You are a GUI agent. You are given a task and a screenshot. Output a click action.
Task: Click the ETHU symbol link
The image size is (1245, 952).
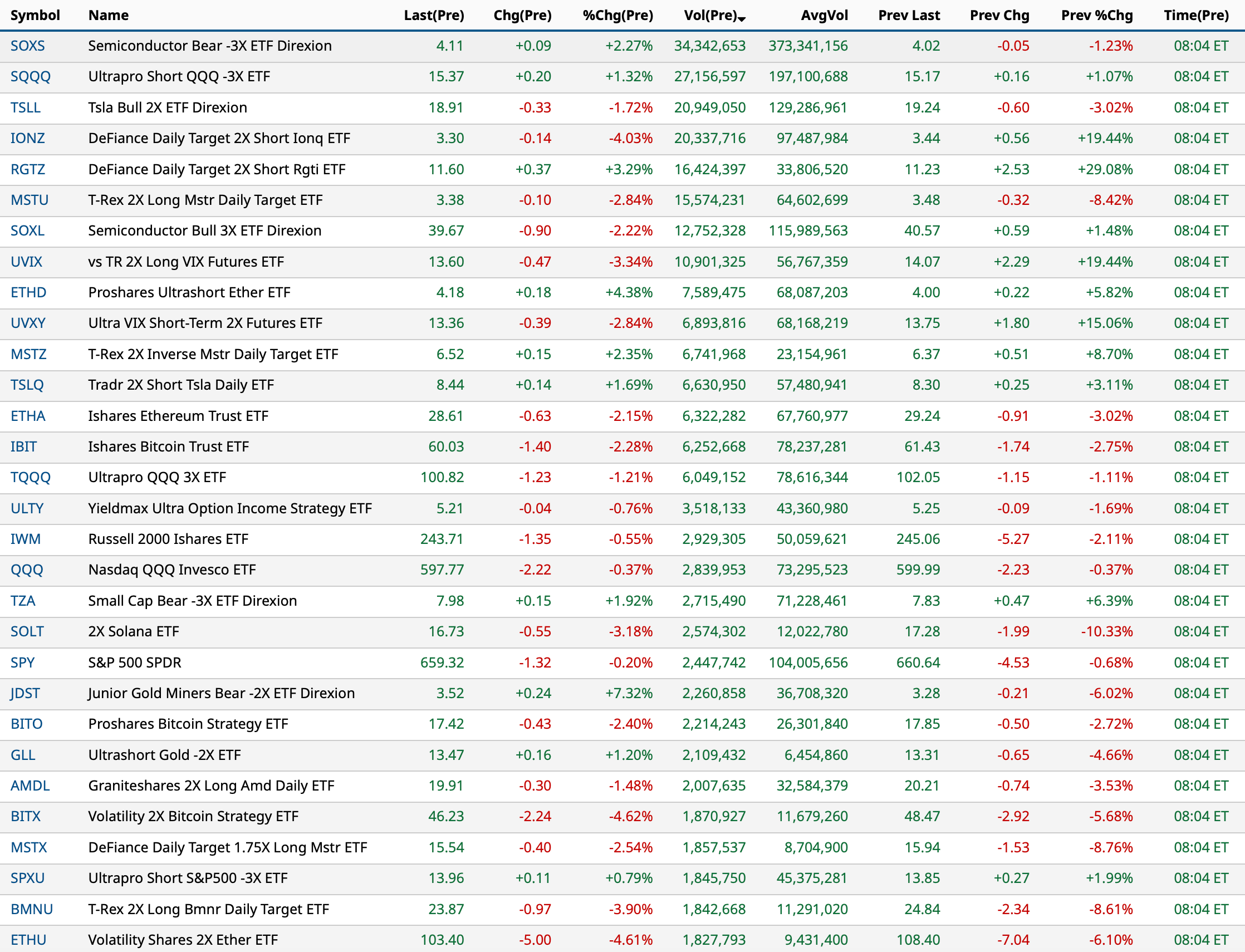28,940
